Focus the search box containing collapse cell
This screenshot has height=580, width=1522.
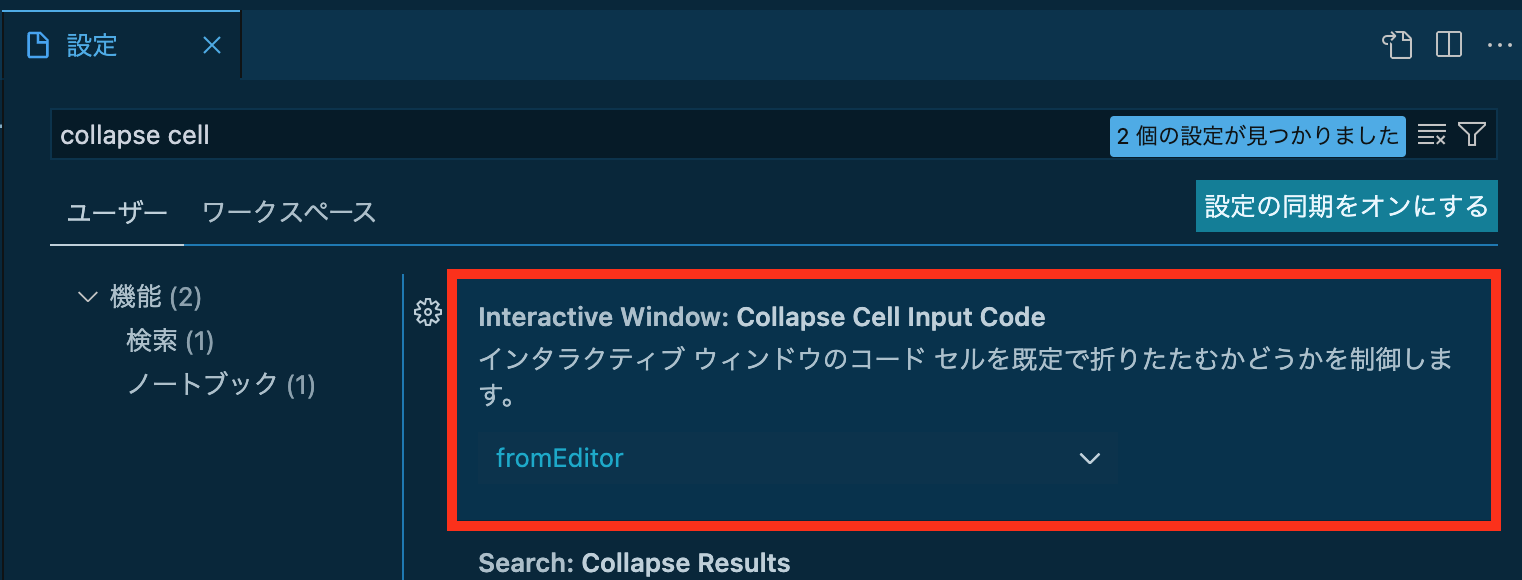[x=580, y=135]
